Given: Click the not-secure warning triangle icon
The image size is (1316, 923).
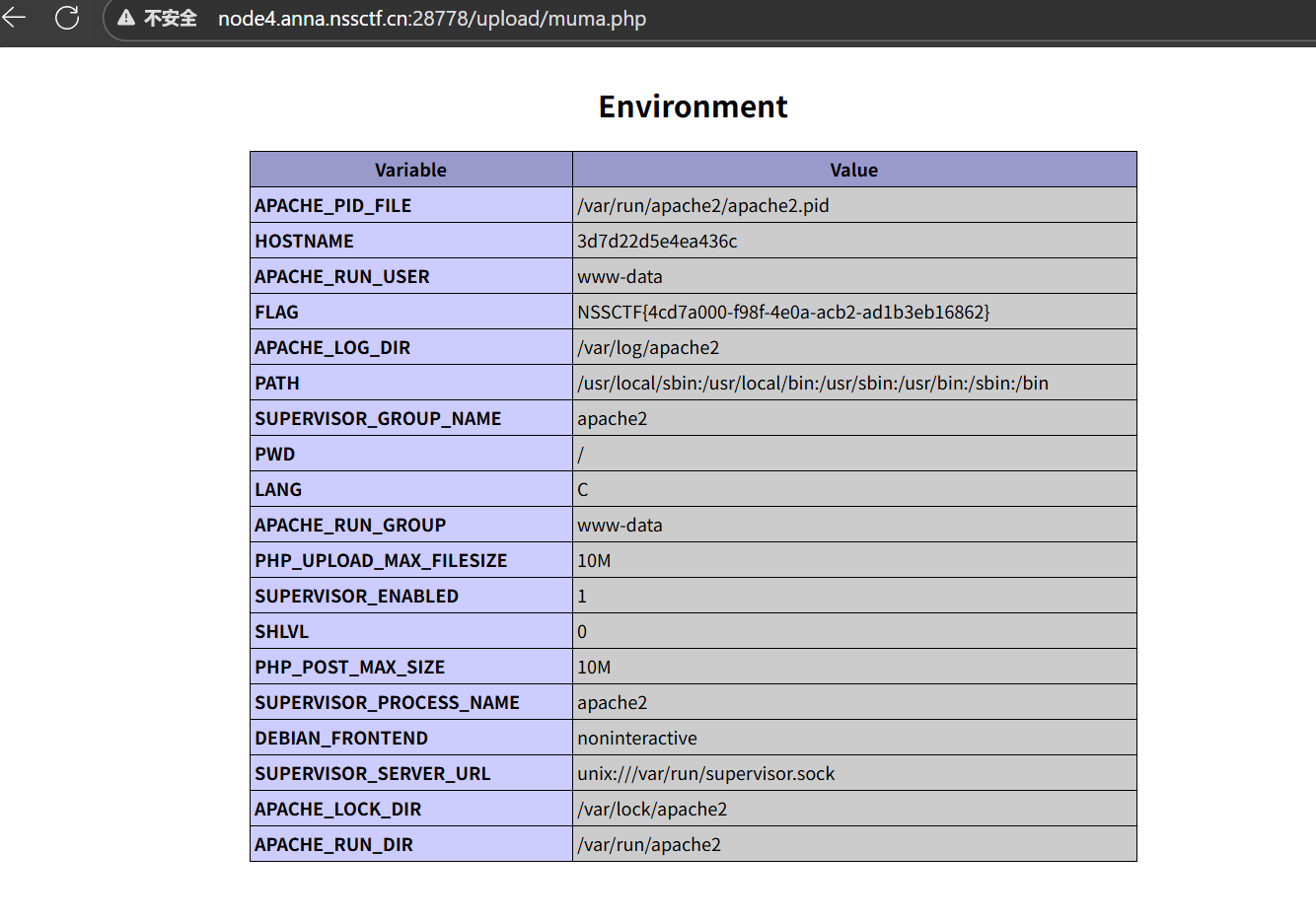Looking at the screenshot, I should click(x=126, y=19).
